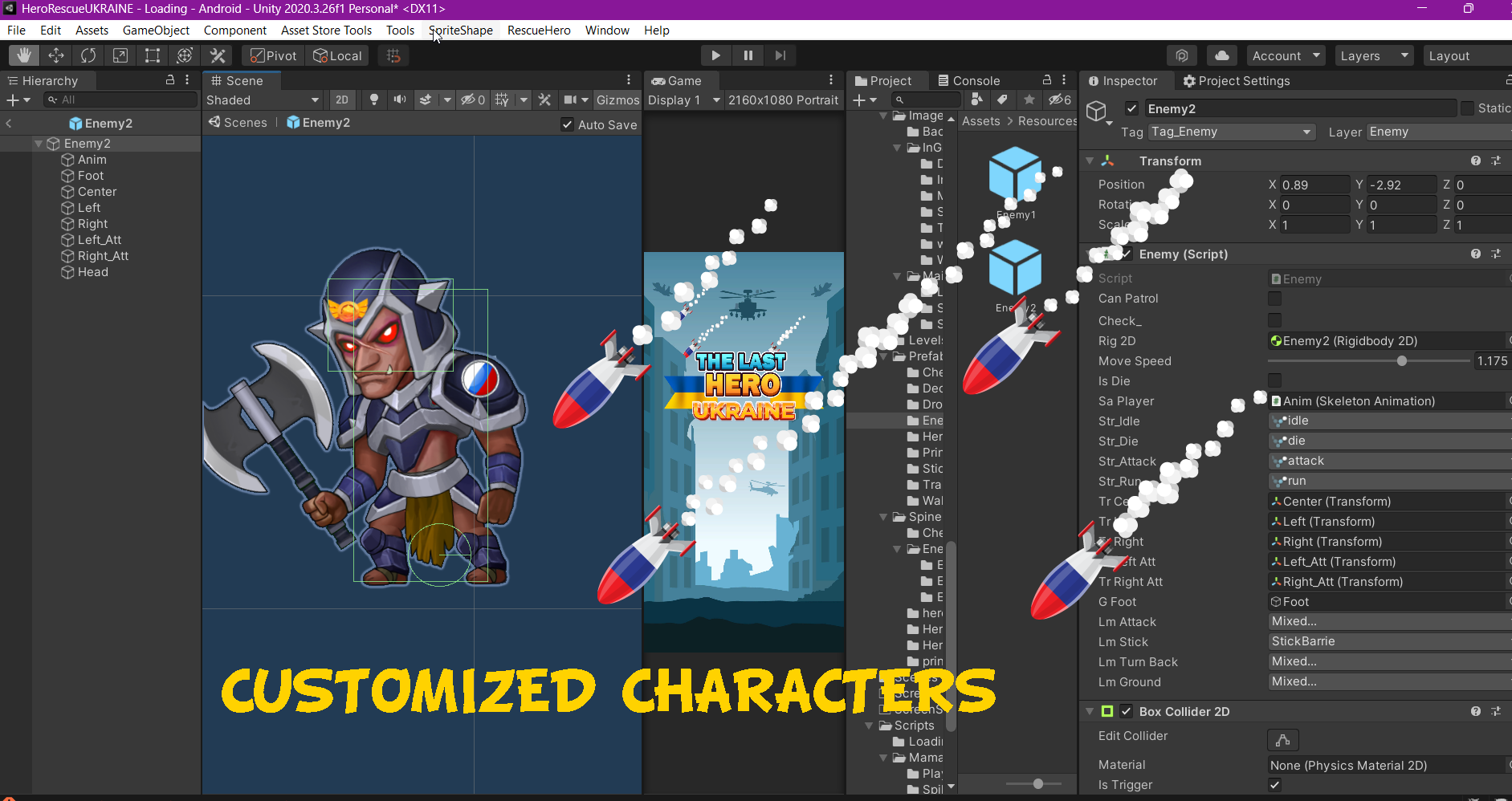Select the Transform tool

(185, 55)
